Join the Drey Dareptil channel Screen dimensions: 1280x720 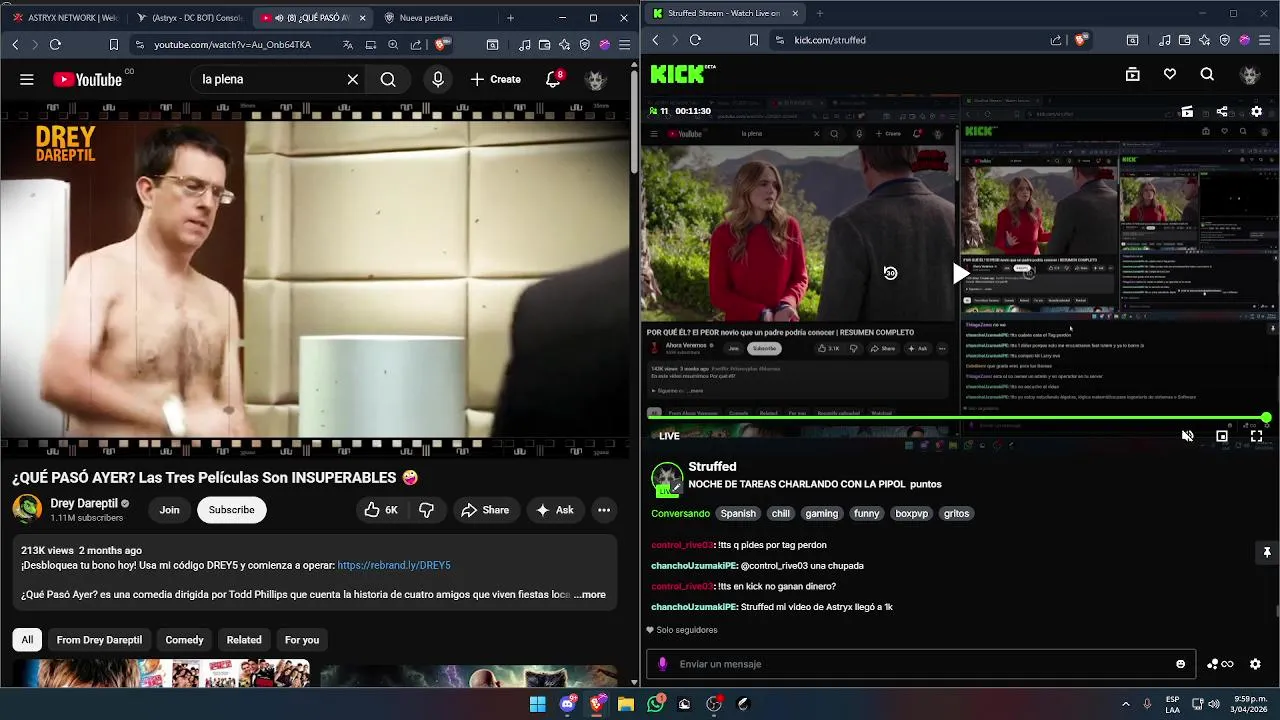(169, 510)
